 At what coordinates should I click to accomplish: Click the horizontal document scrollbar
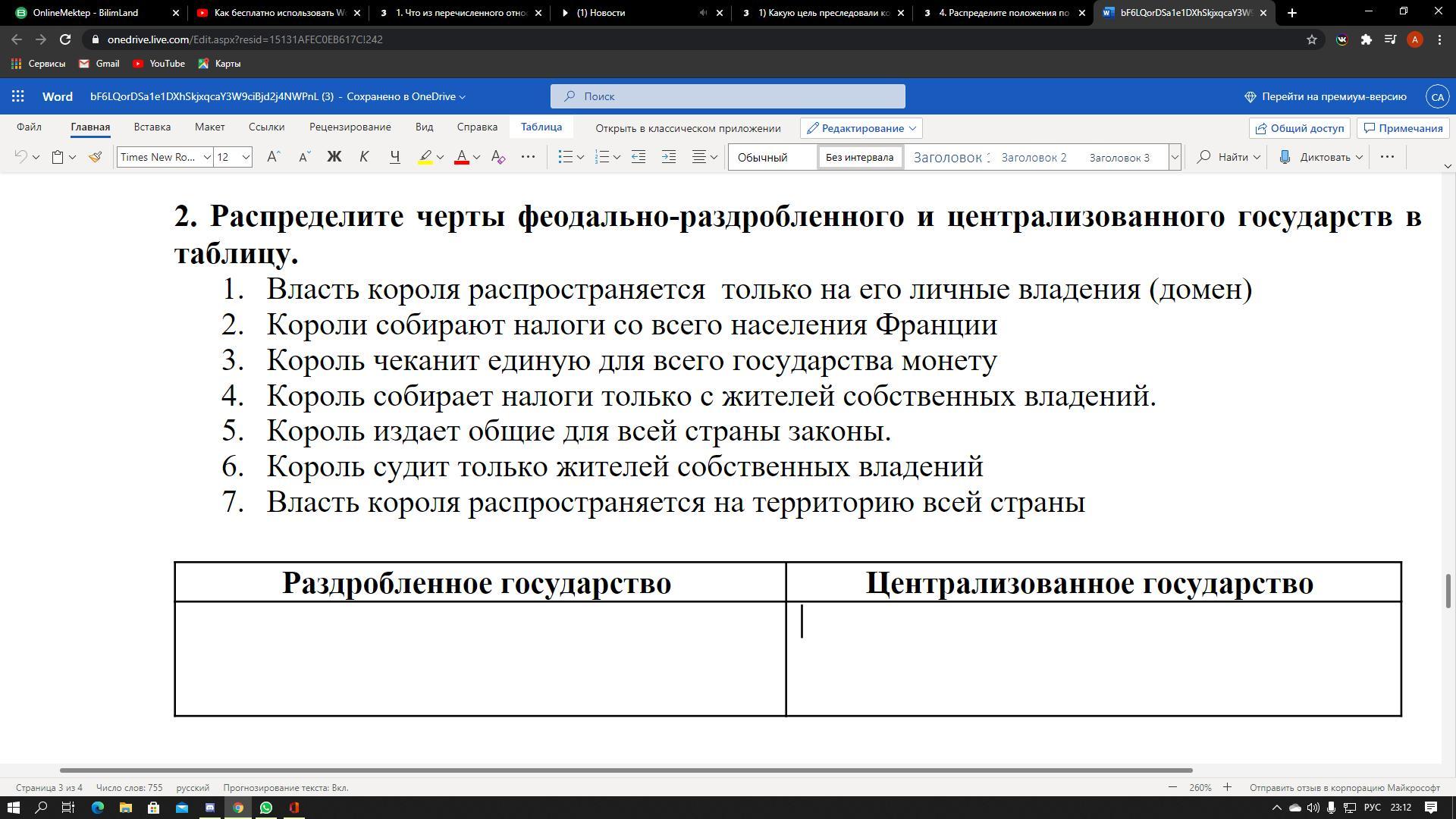tap(626, 770)
